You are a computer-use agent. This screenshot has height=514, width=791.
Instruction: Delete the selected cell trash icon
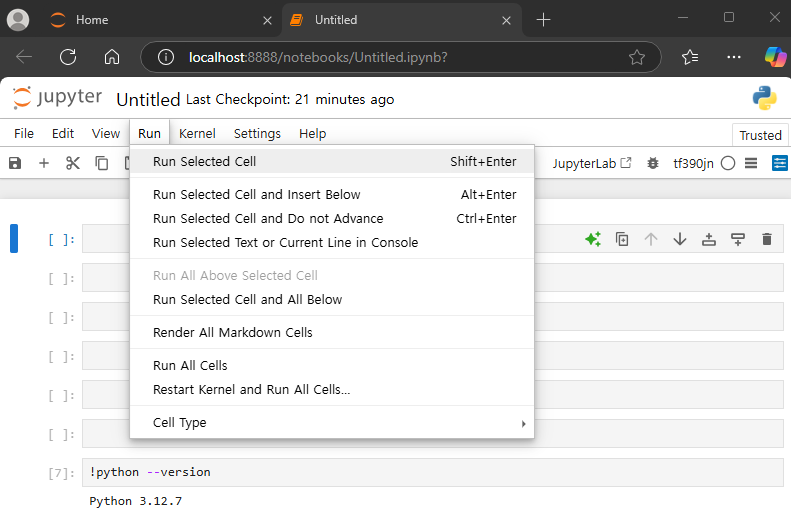click(767, 239)
